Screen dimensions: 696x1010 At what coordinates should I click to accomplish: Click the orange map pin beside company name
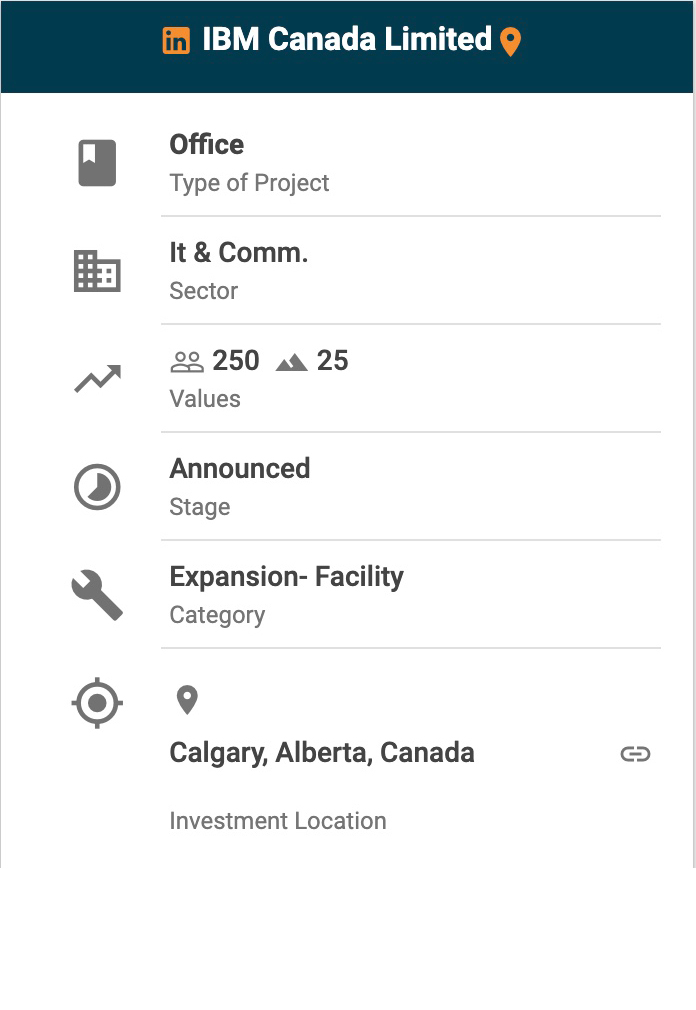point(510,42)
